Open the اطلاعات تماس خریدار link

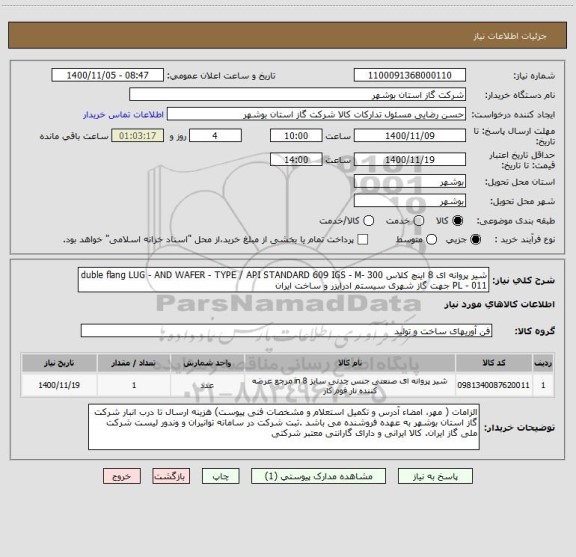point(123,115)
